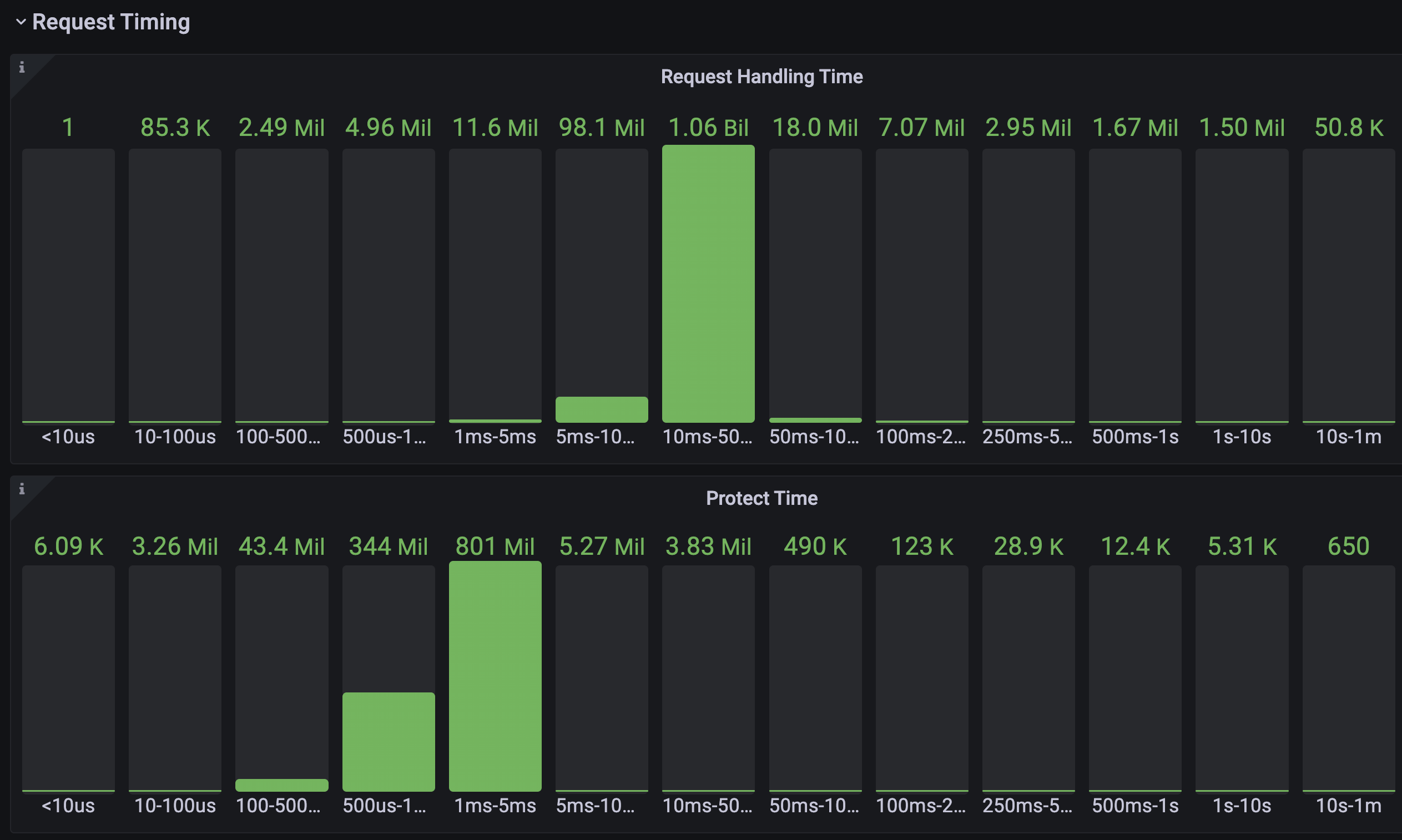Screen dimensions: 1402x840
Task: Click the Request Timing row label
Action: (x=111, y=22)
